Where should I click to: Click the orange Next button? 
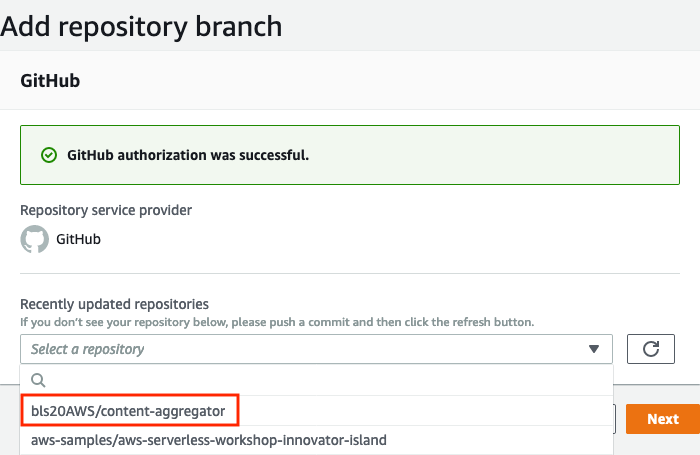pos(662,419)
